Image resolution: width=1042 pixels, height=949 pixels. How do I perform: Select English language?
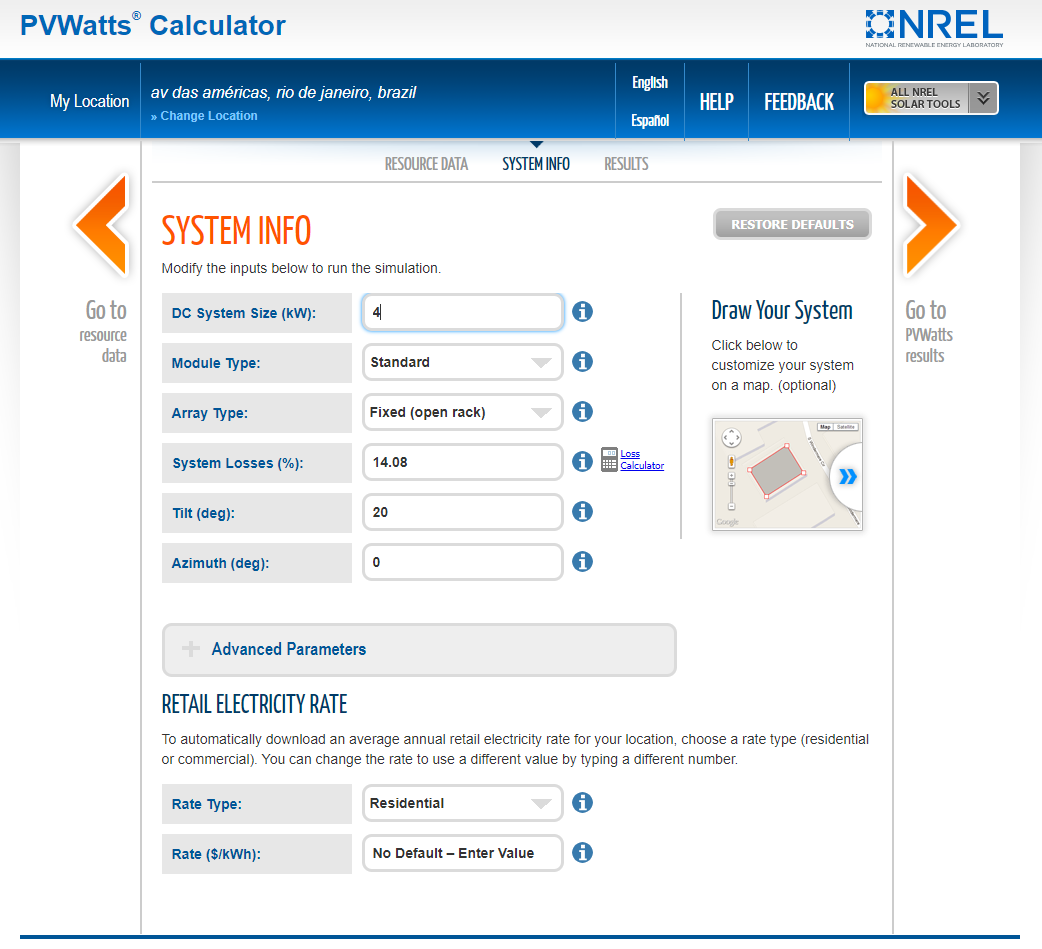pyautogui.click(x=650, y=82)
